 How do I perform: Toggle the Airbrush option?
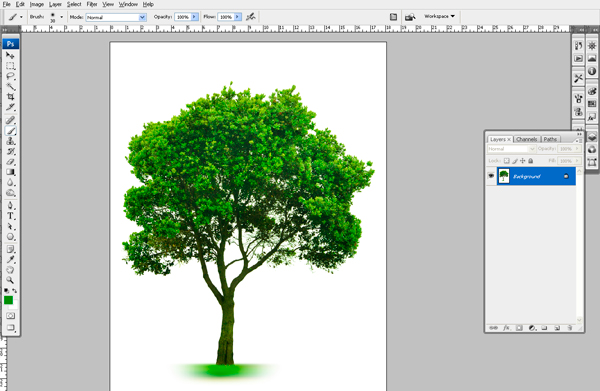pos(251,17)
